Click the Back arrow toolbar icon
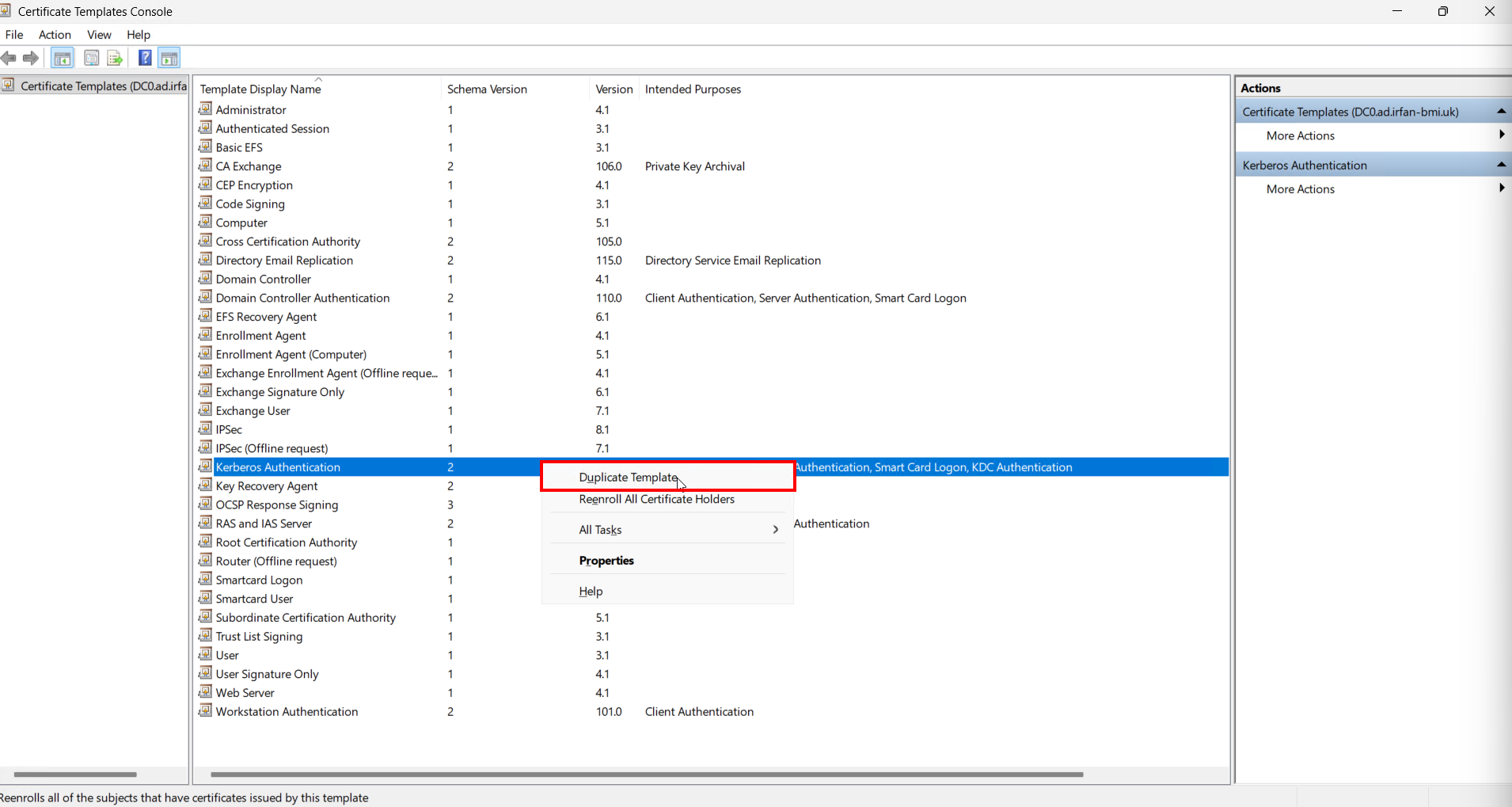The image size is (1512, 807). click(9, 58)
